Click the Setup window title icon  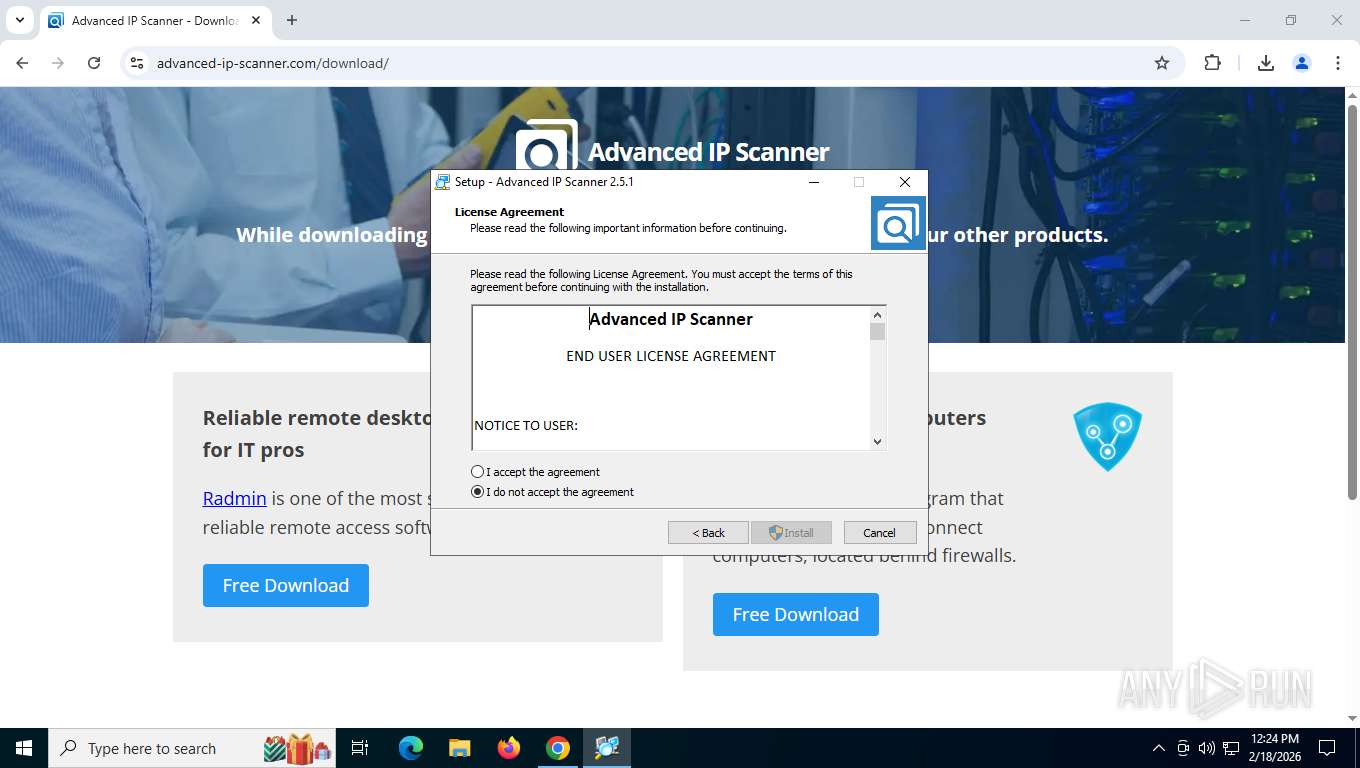pyautogui.click(x=443, y=182)
